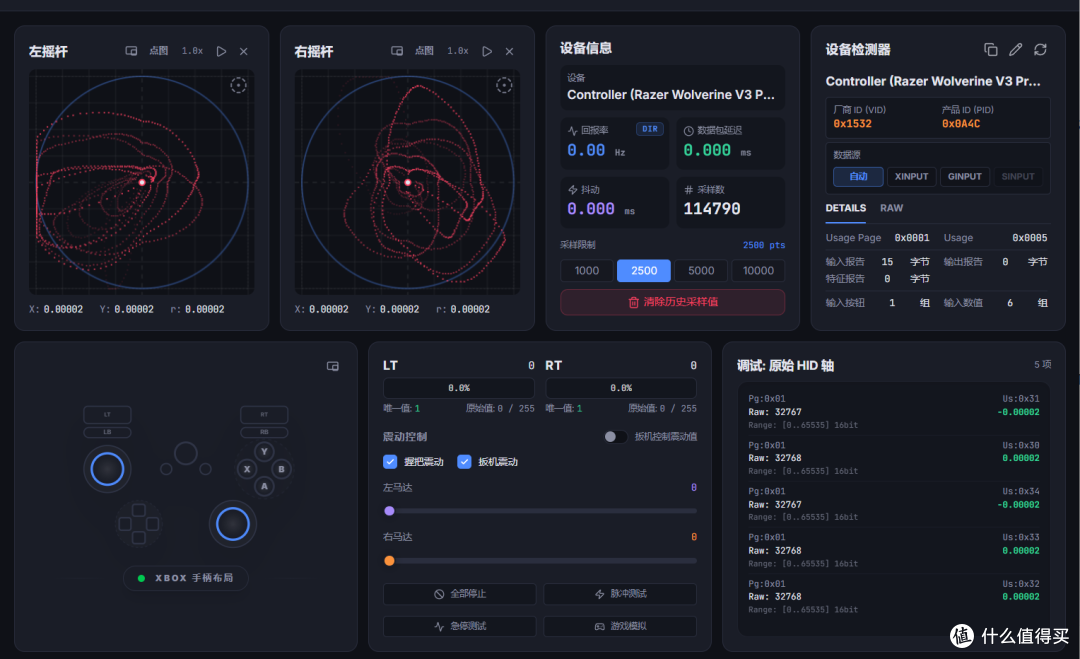Uncheck the grip vibration checkbox
This screenshot has width=1080, height=659.
point(390,461)
